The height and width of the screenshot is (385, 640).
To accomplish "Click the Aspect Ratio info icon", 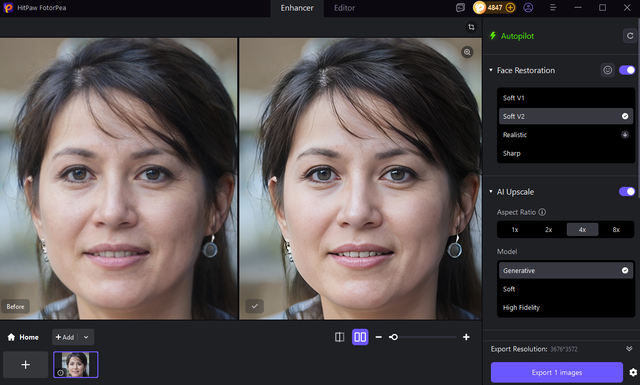I will point(542,212).
